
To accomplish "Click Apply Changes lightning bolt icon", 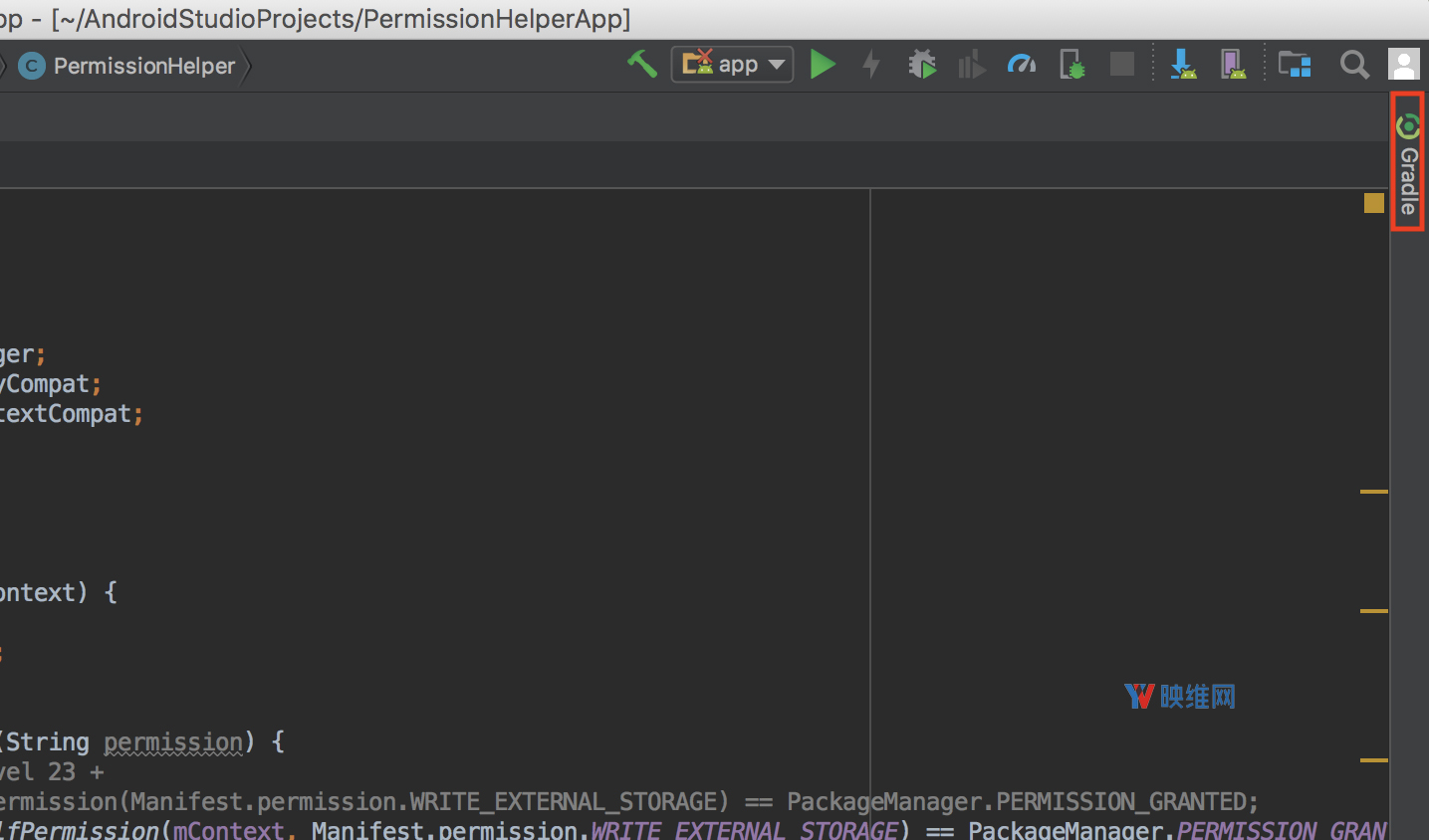I will point(871,65).
